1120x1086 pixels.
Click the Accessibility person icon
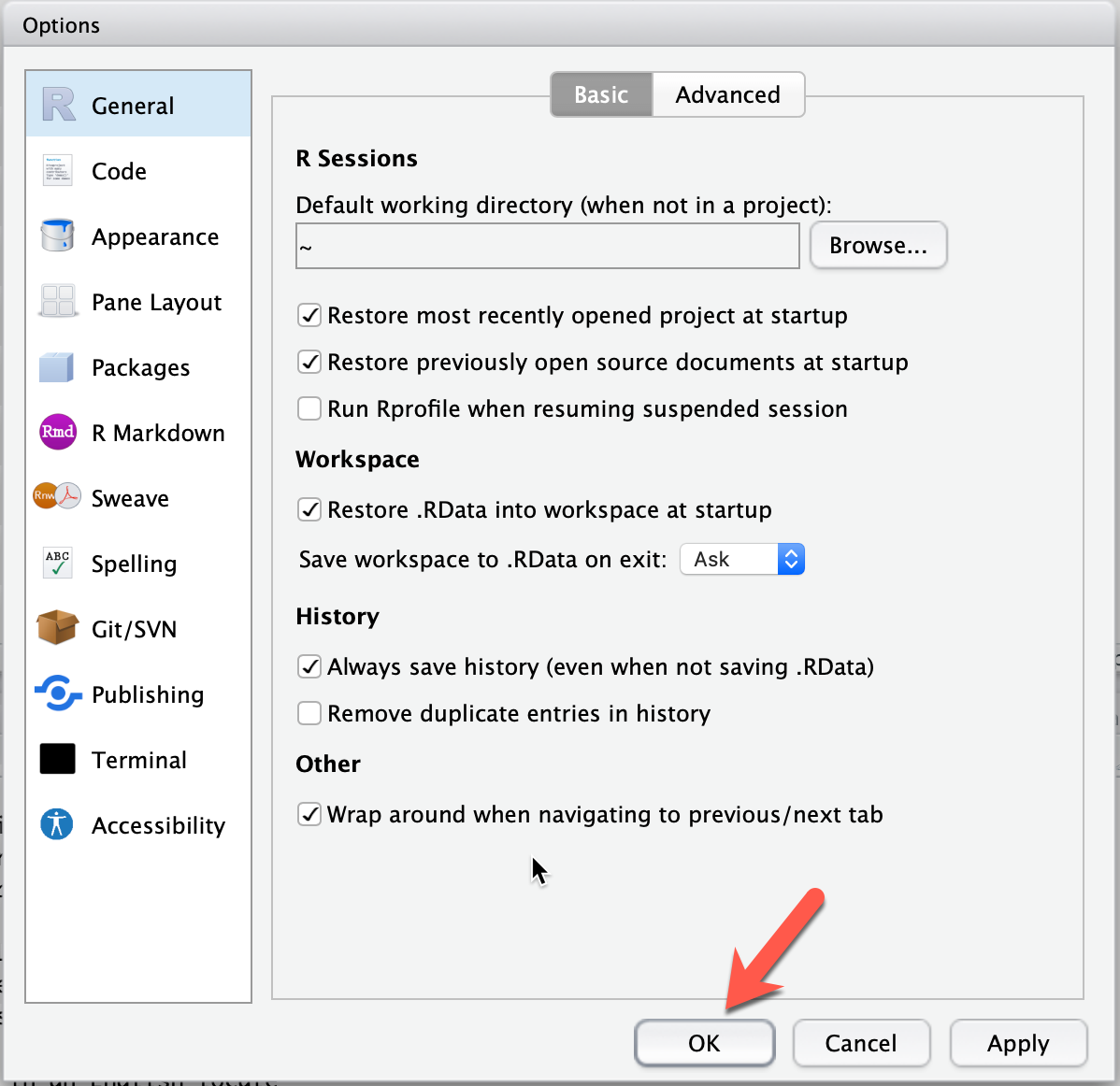coord(57,824)
